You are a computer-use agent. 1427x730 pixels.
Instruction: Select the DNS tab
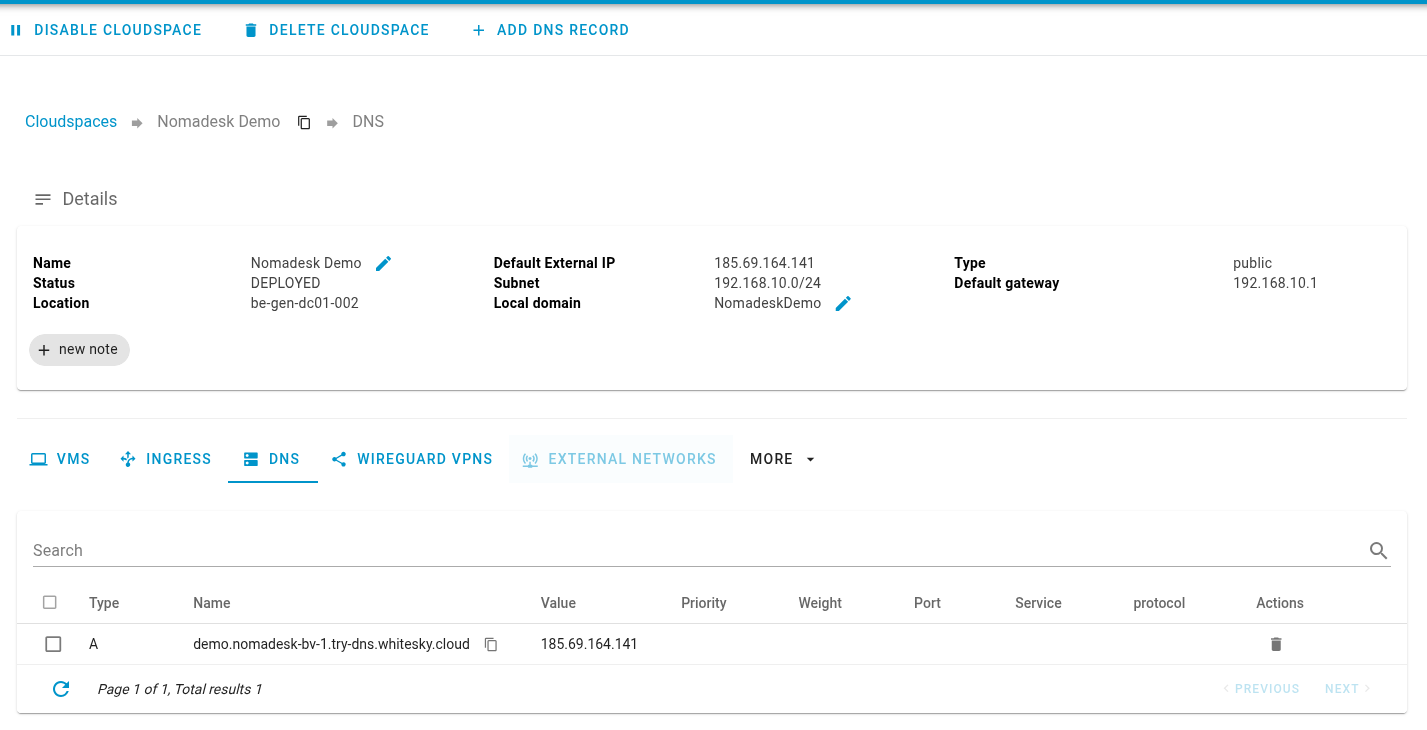[x=272, y=459]
